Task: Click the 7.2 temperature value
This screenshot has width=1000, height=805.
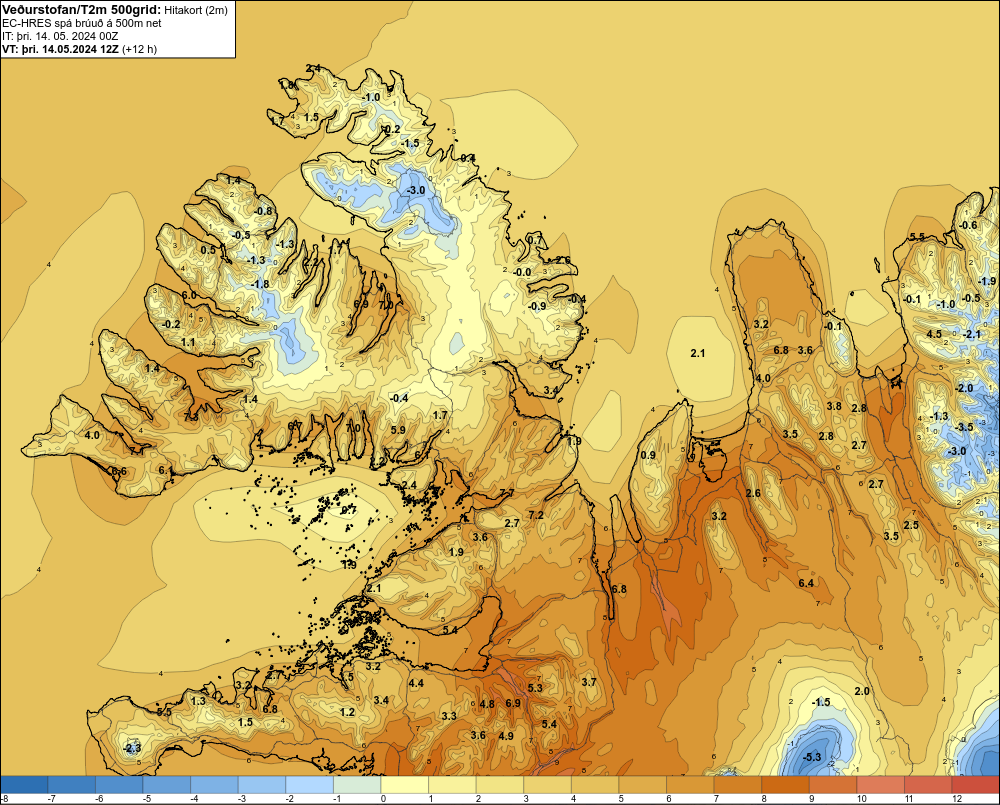Action: click(x=536, y=515)
